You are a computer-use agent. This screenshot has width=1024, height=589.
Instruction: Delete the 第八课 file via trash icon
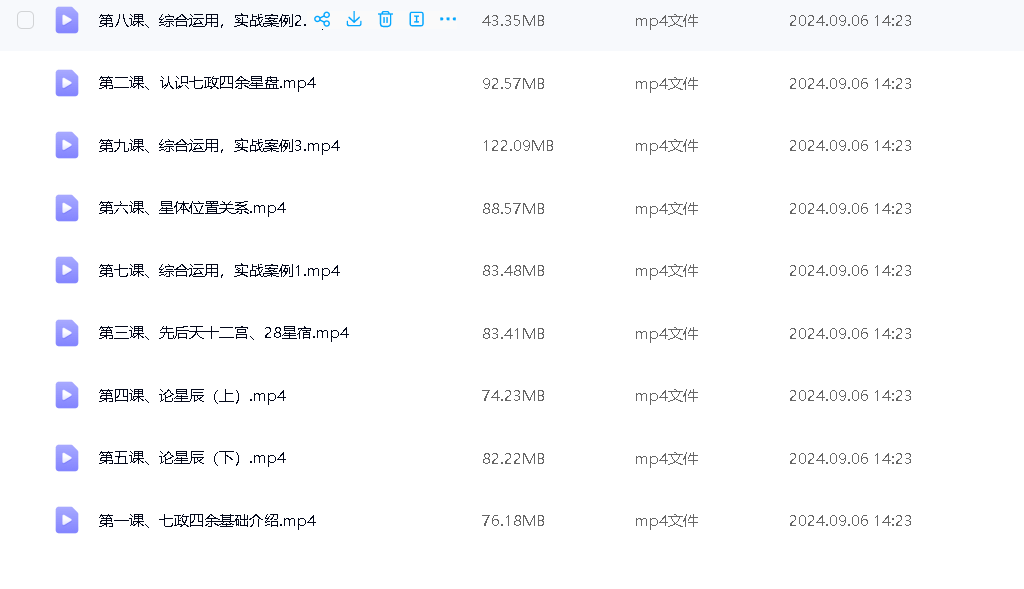pos(385,20)
